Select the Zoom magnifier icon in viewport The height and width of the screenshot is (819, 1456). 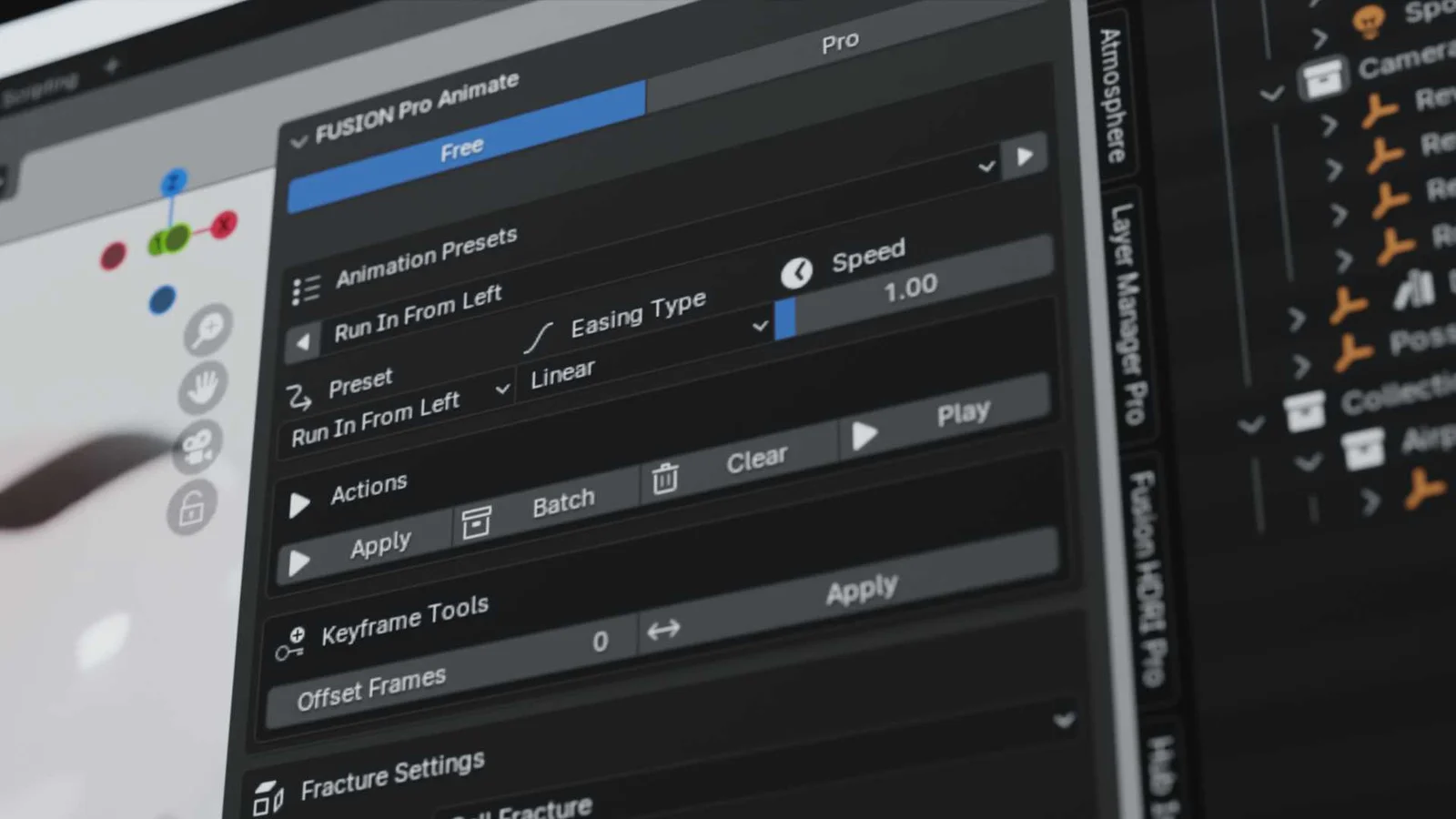click(209, 328)
